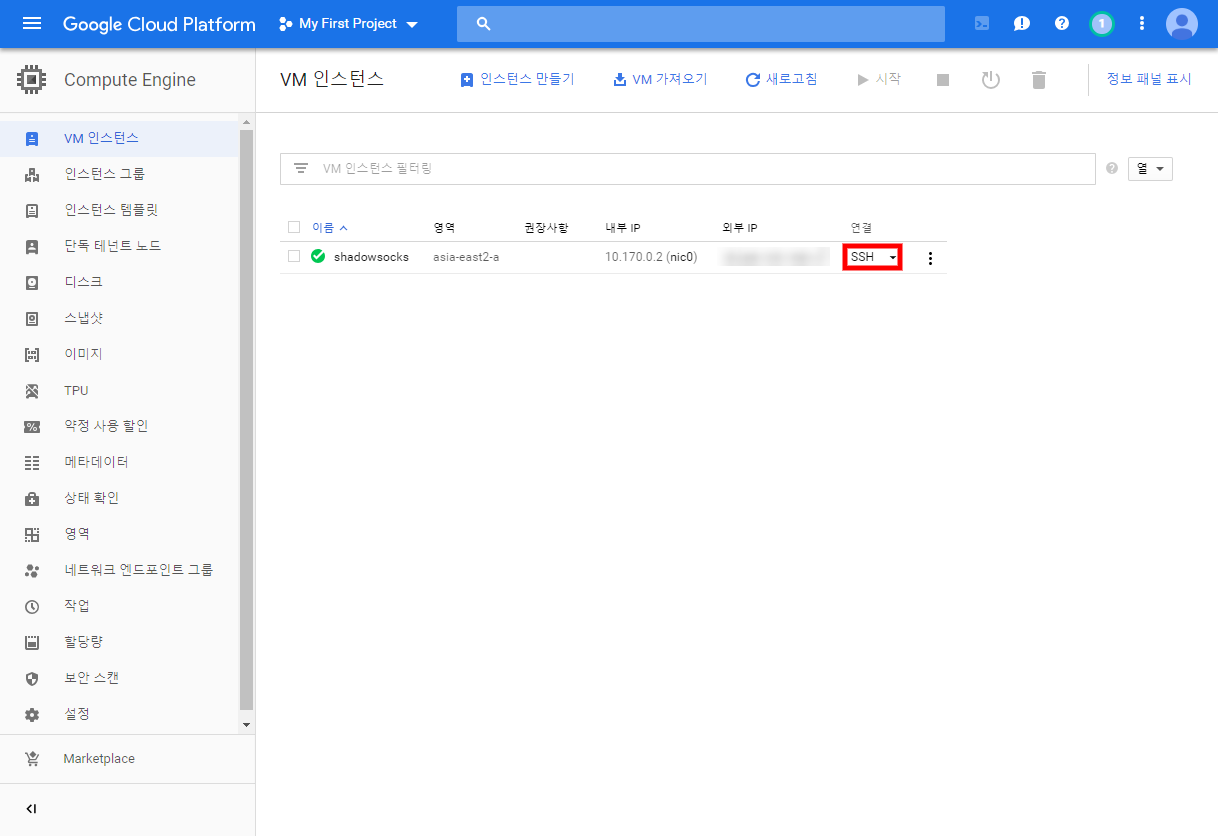Click the 스냅샷 snapshot icon in the sidebar
The height and width of the screenshot is (836, 1218).
[32, 318]
